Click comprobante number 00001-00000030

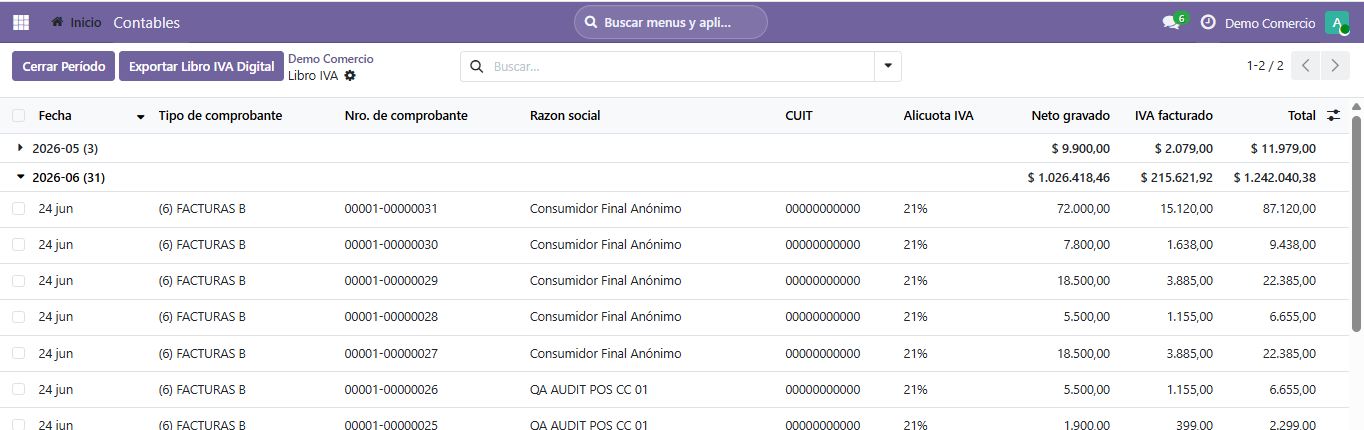click(x=391, y=245)
